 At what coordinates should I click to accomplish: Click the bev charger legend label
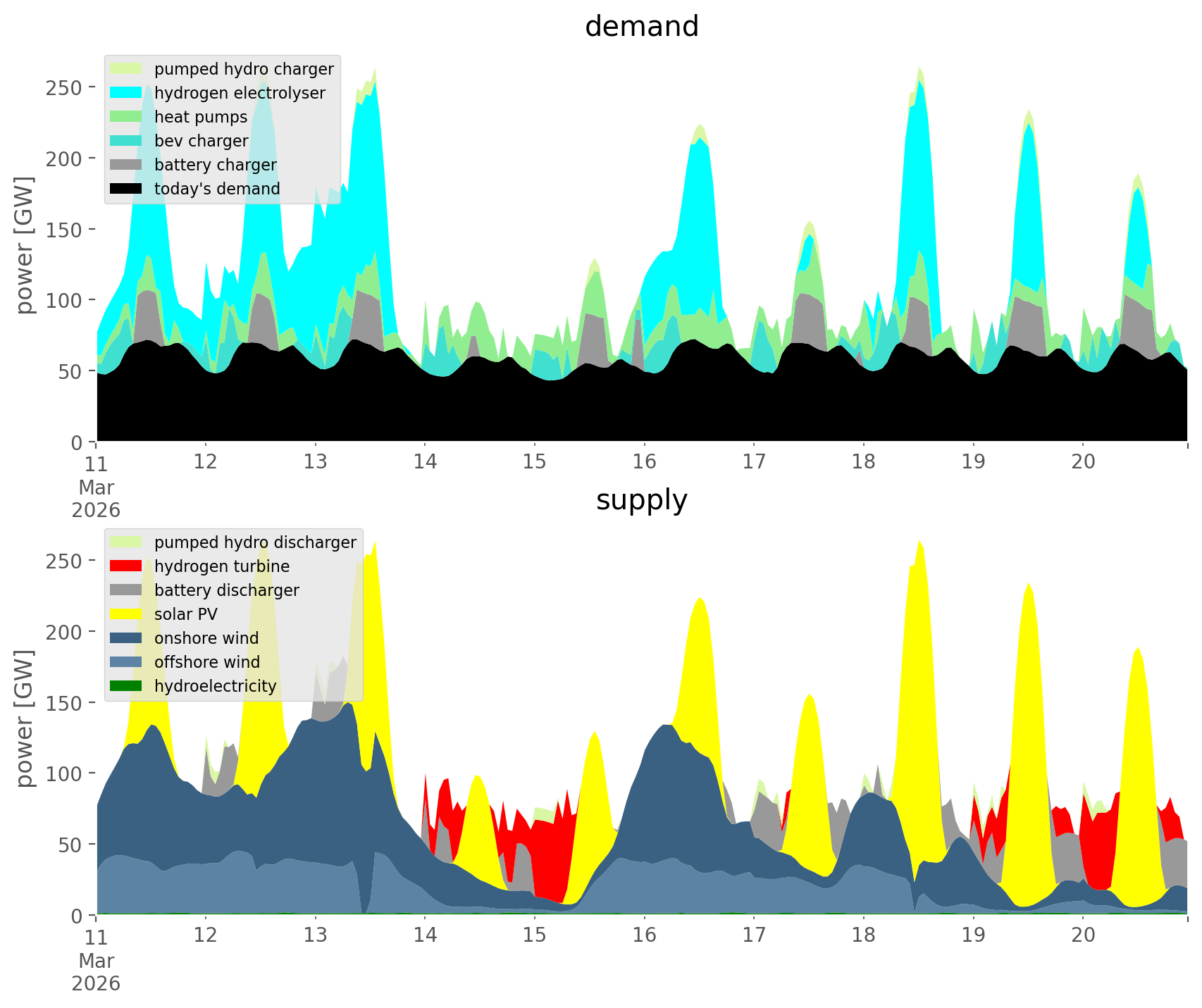point(201,141)
